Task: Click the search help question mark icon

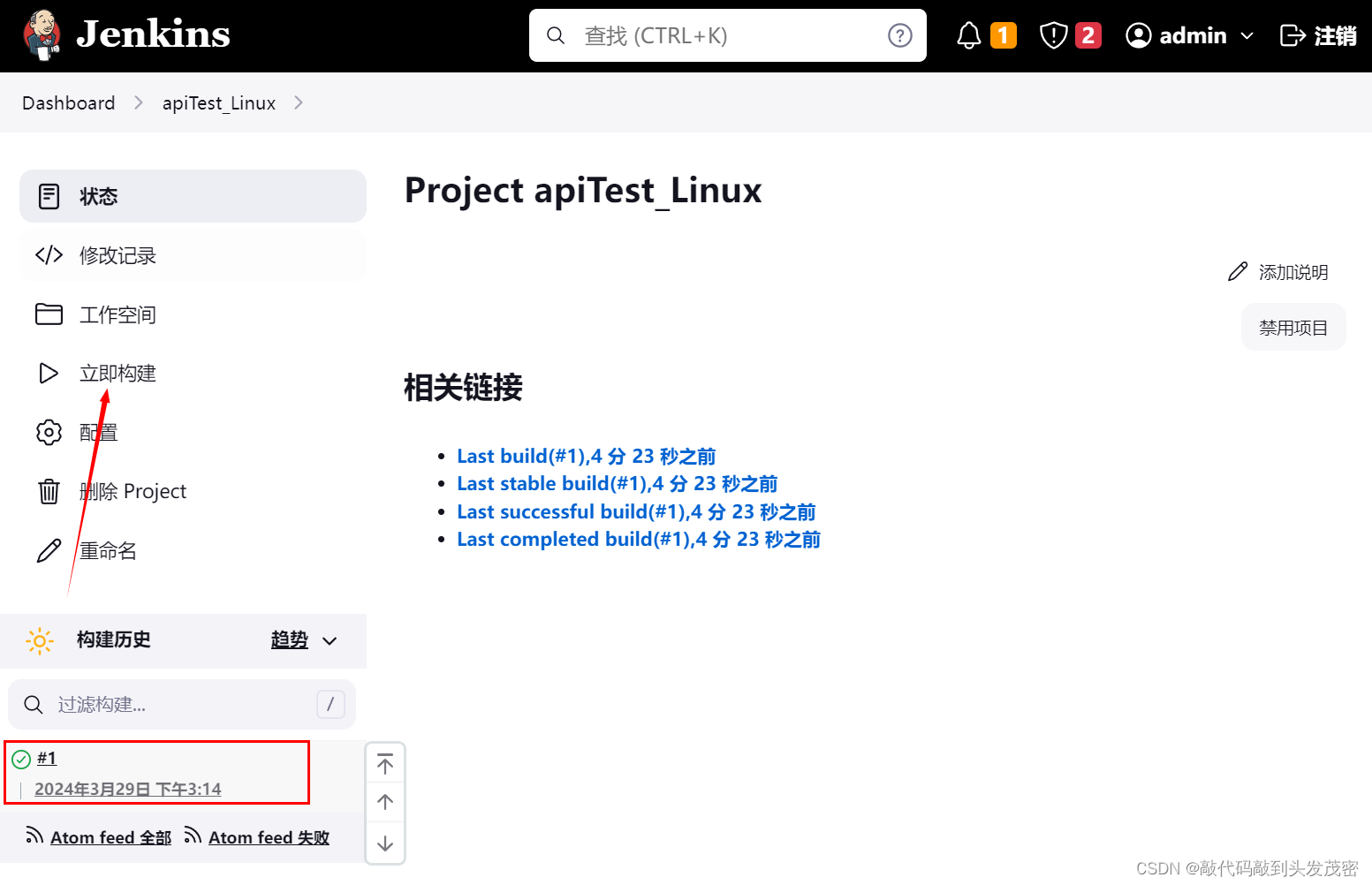Action: tap(899, 35)
